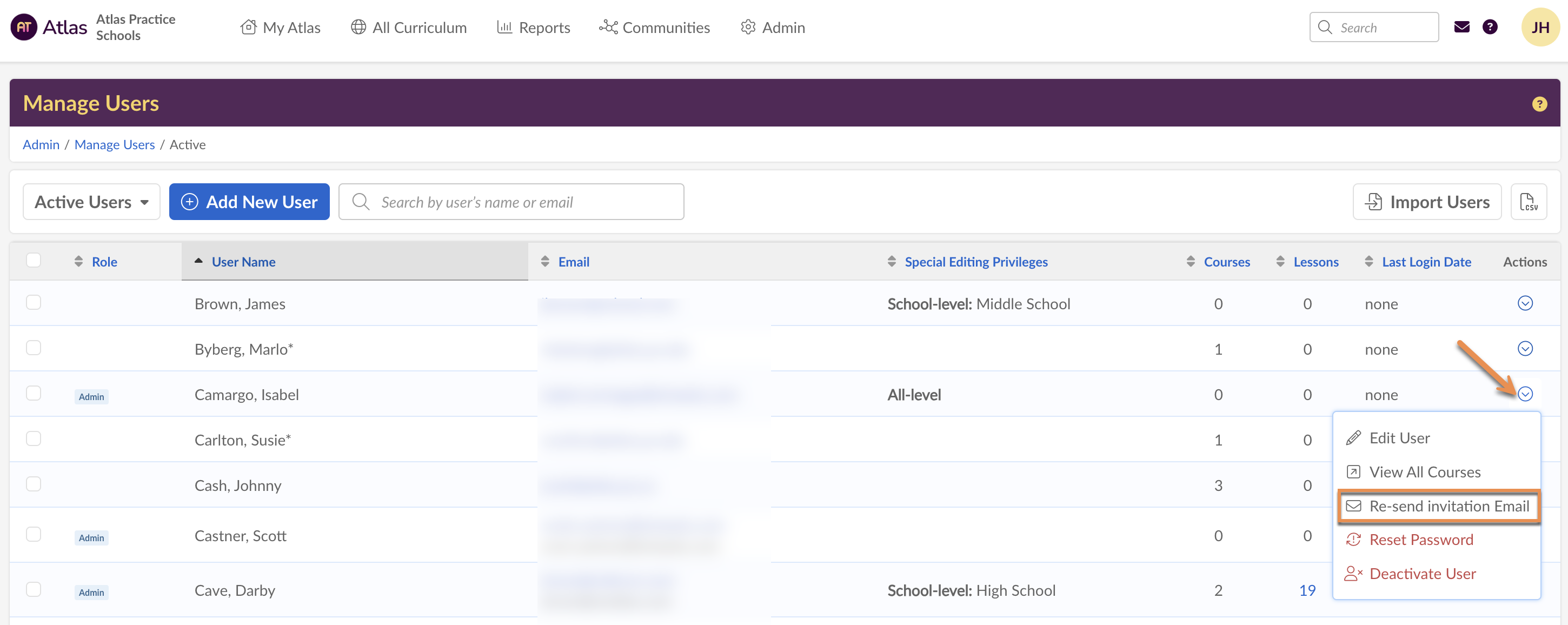This screenshot has height=625, width=1568.
Task: Select Deactivate User in actions menu
Action: tap(1422, 573)
